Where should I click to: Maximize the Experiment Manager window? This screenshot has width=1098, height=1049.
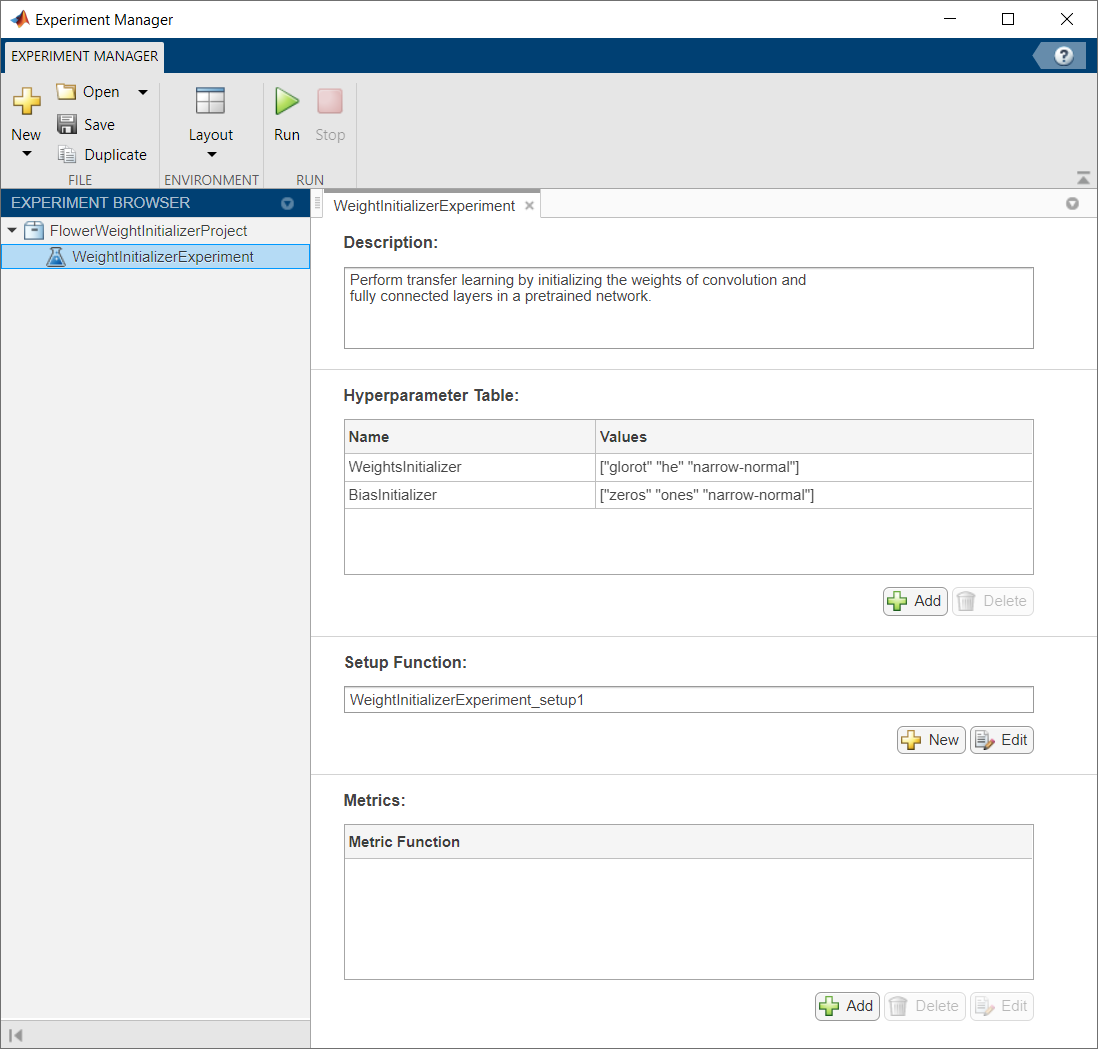point(1008,19)
